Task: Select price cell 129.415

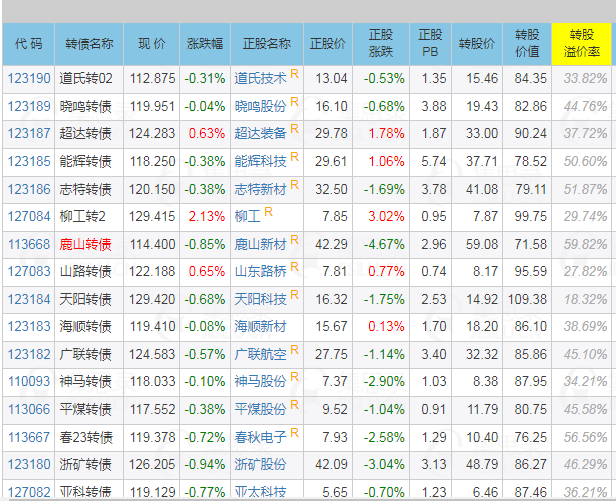Action: click(152, 217)
